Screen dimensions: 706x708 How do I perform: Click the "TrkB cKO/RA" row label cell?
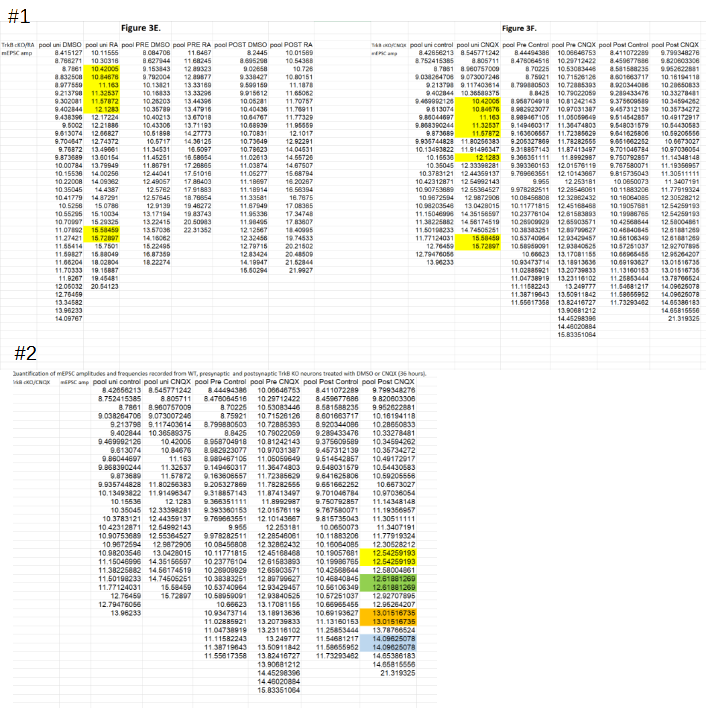(x=21, y=47)
